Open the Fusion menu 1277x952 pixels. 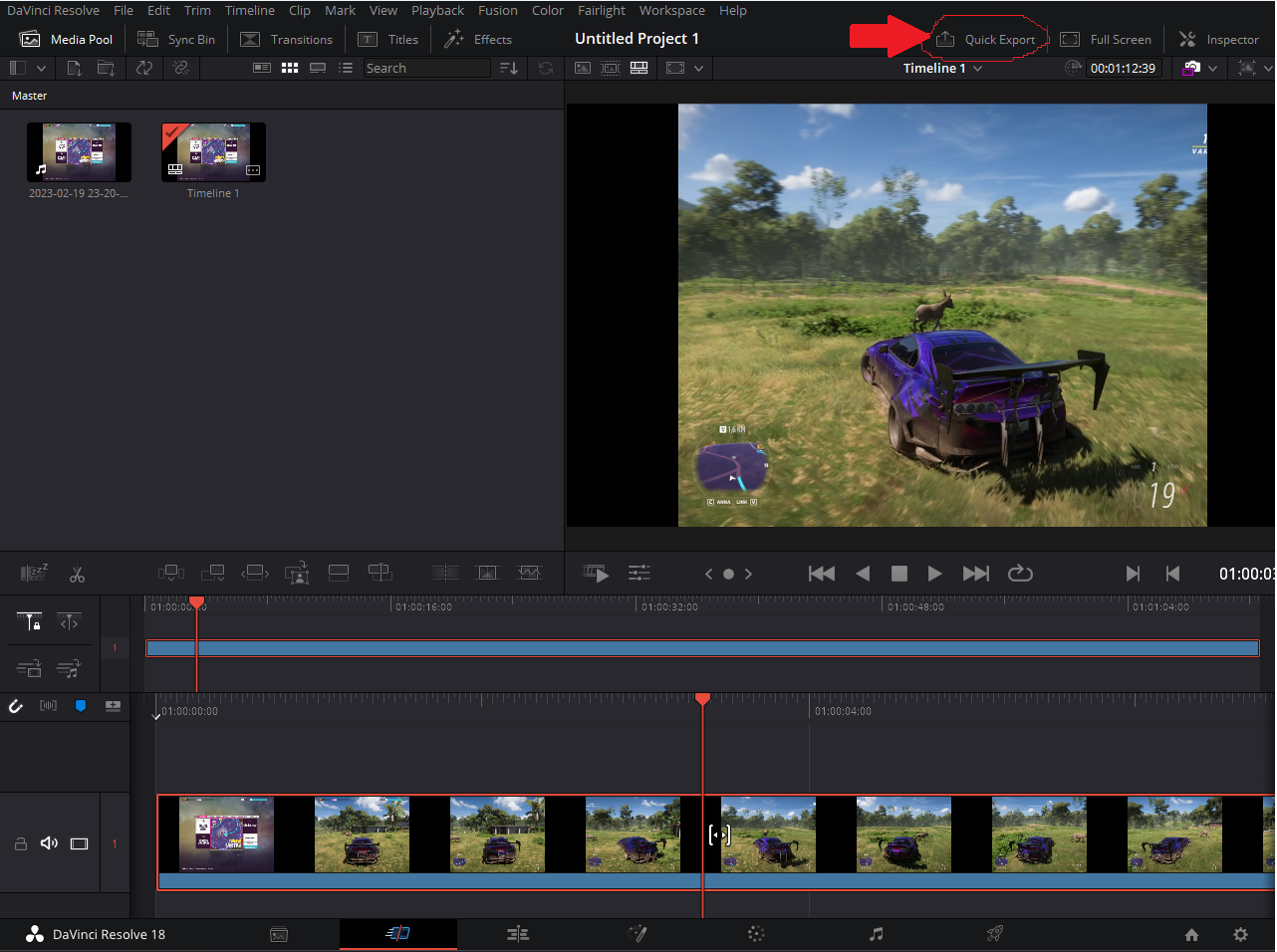[x=497, y=11]
